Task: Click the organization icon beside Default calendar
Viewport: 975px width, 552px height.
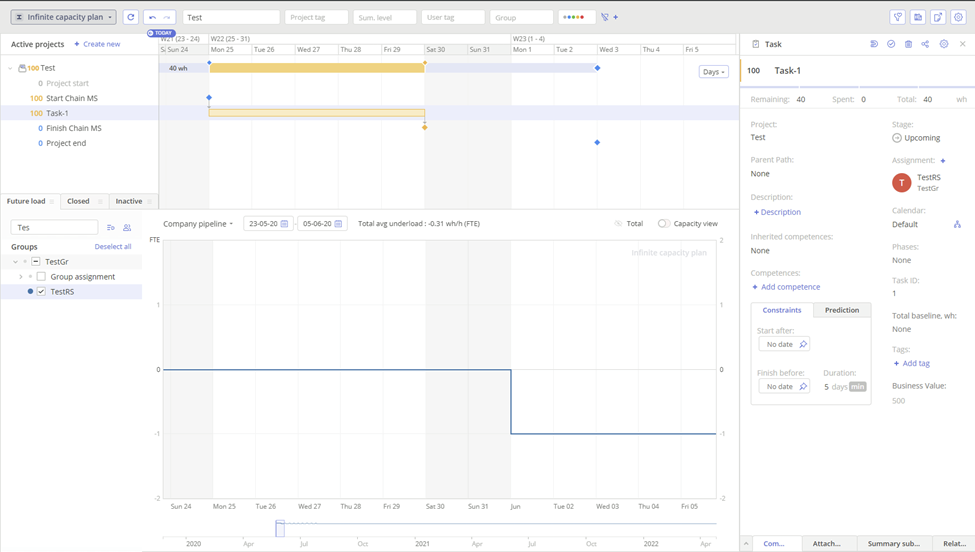Action: click(x=957, y=225)
